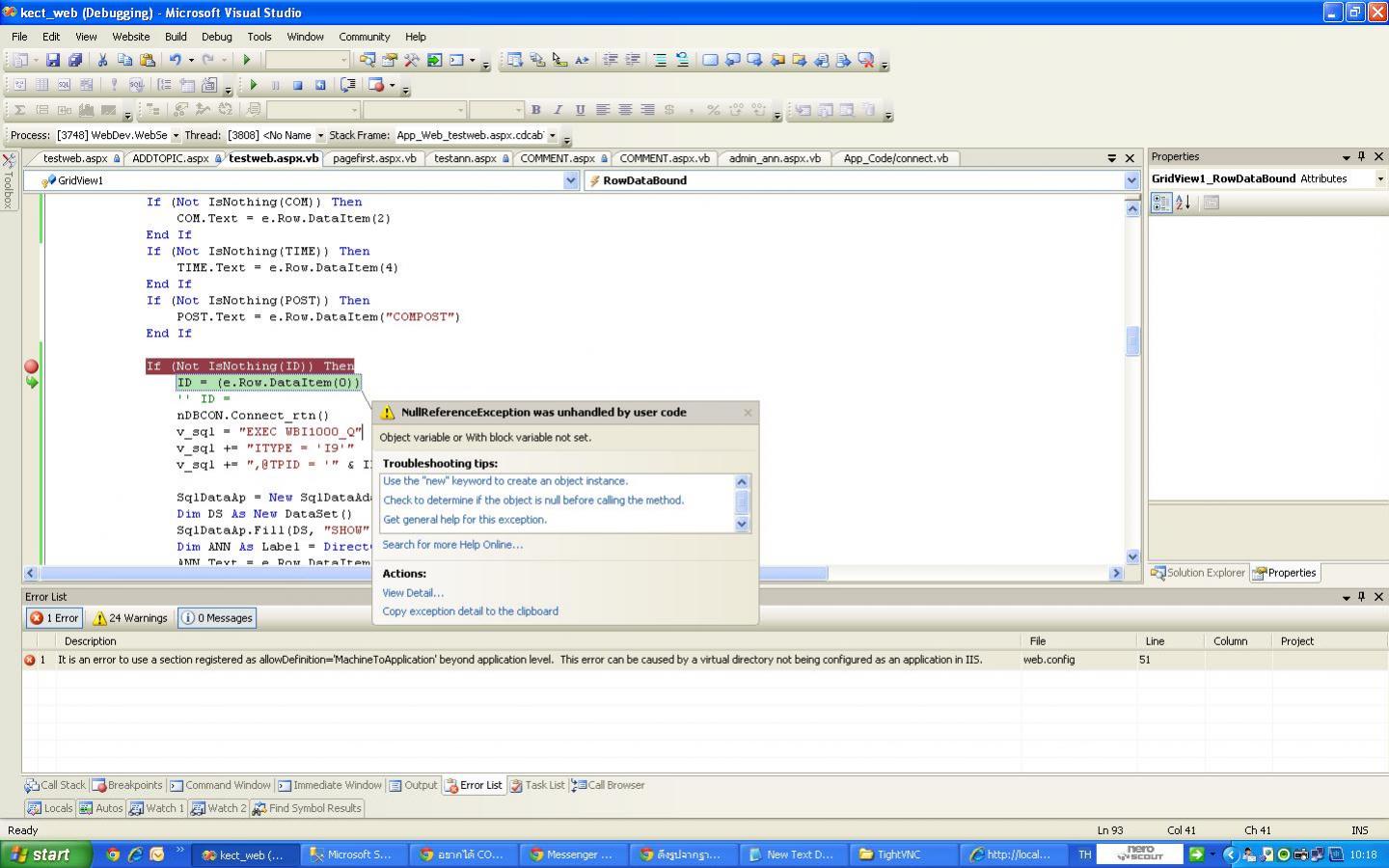
Task: Open the GridView1_RowDataBound object dropdown in Properties
Action: 1379,178
